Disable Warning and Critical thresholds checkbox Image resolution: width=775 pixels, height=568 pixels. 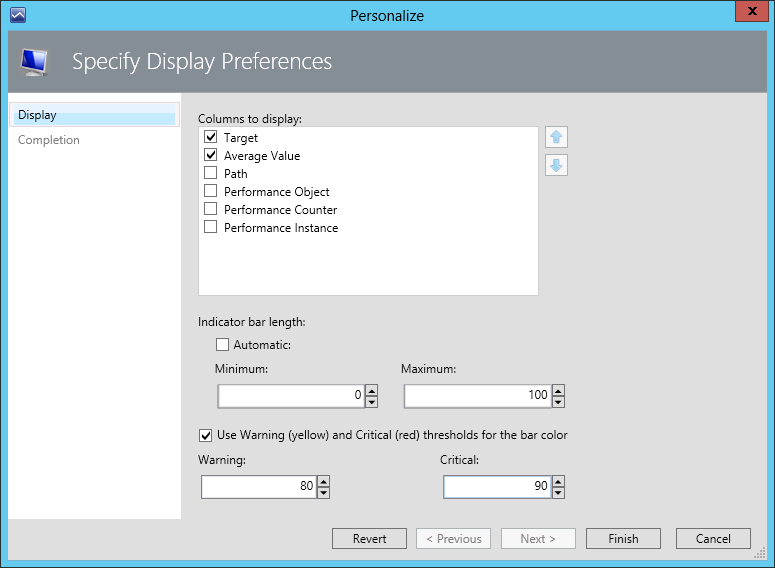point(206,435)
